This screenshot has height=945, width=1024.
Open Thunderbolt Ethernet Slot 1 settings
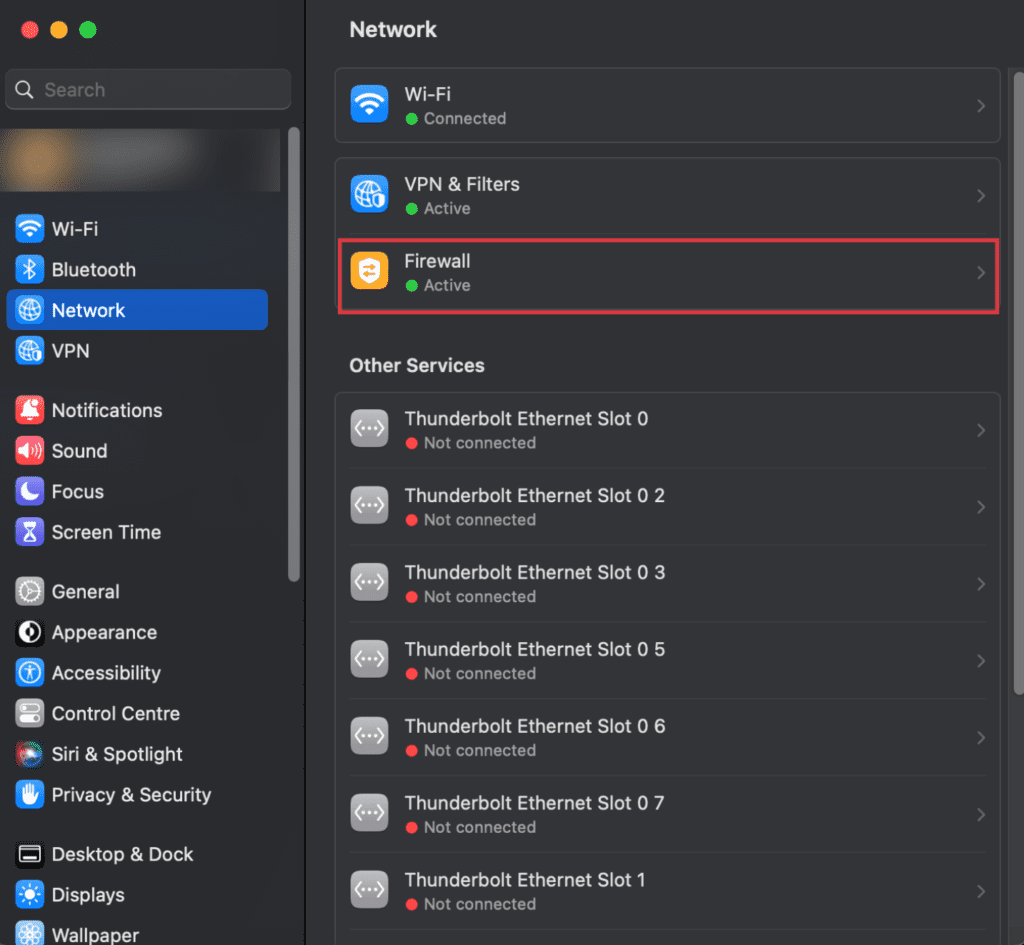pos(667,889)
